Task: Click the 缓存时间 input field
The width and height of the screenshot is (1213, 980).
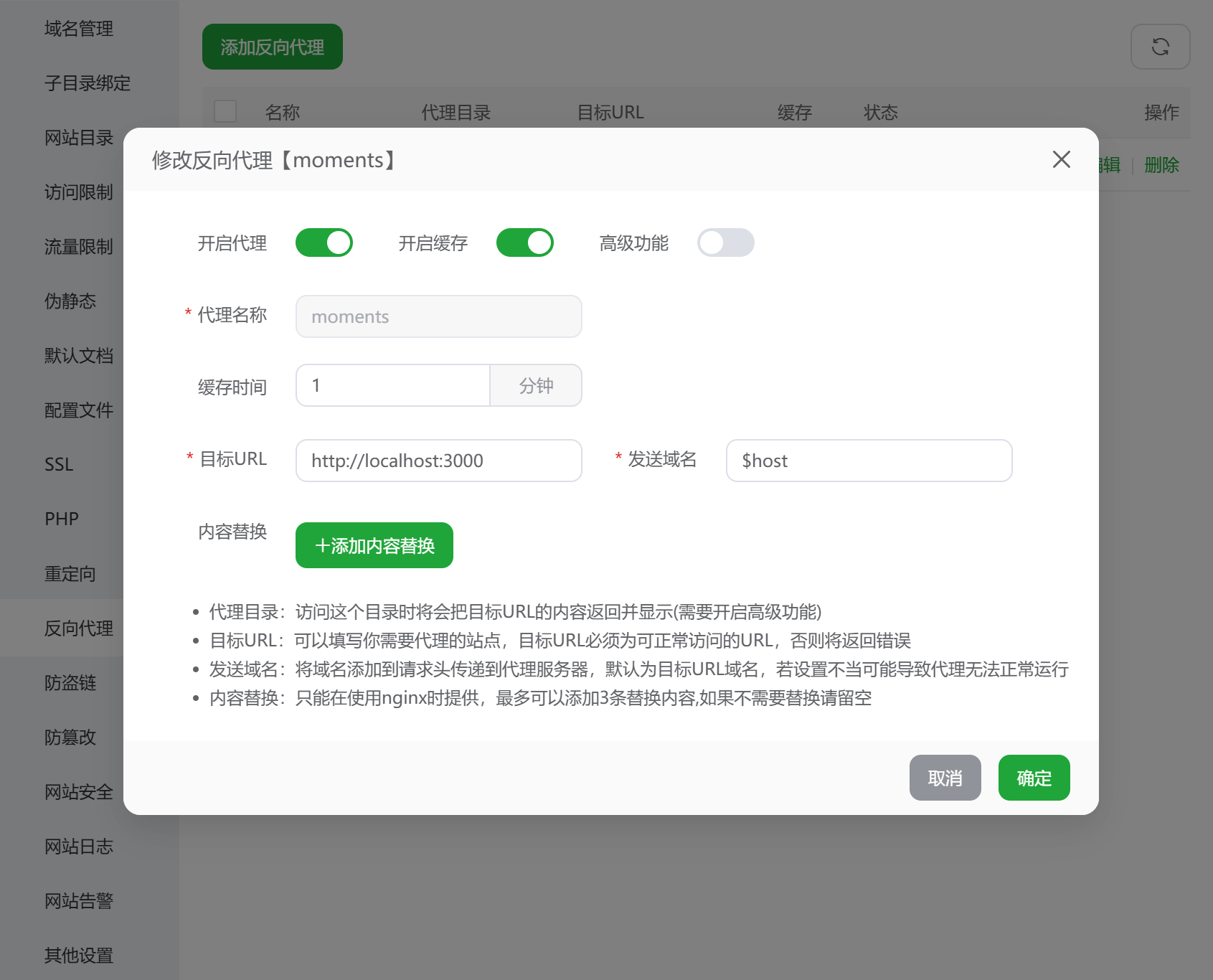Action: click(392, 385)
